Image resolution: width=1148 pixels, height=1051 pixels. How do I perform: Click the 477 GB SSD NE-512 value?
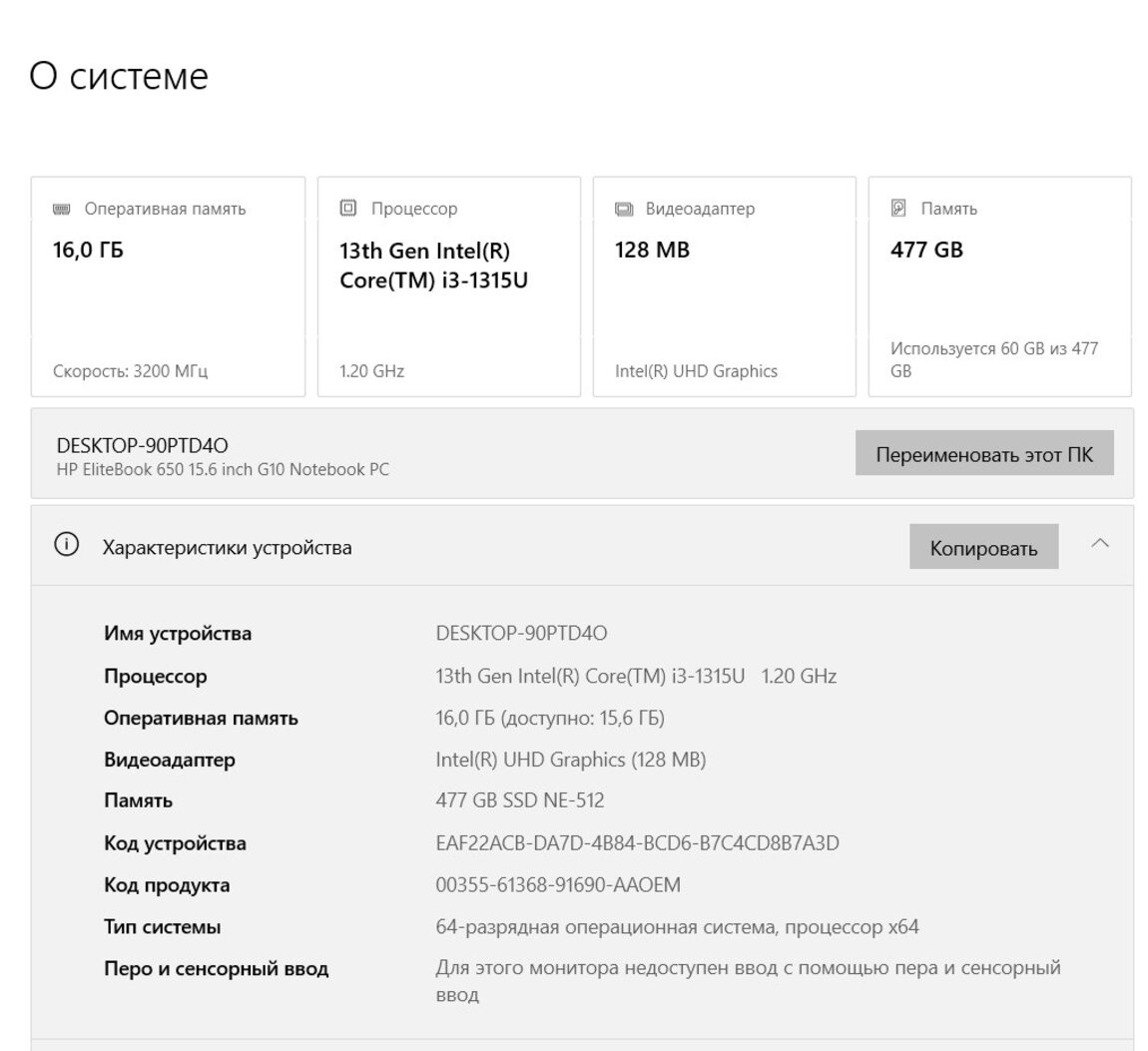pyautogui.click(x=519, y=800)
